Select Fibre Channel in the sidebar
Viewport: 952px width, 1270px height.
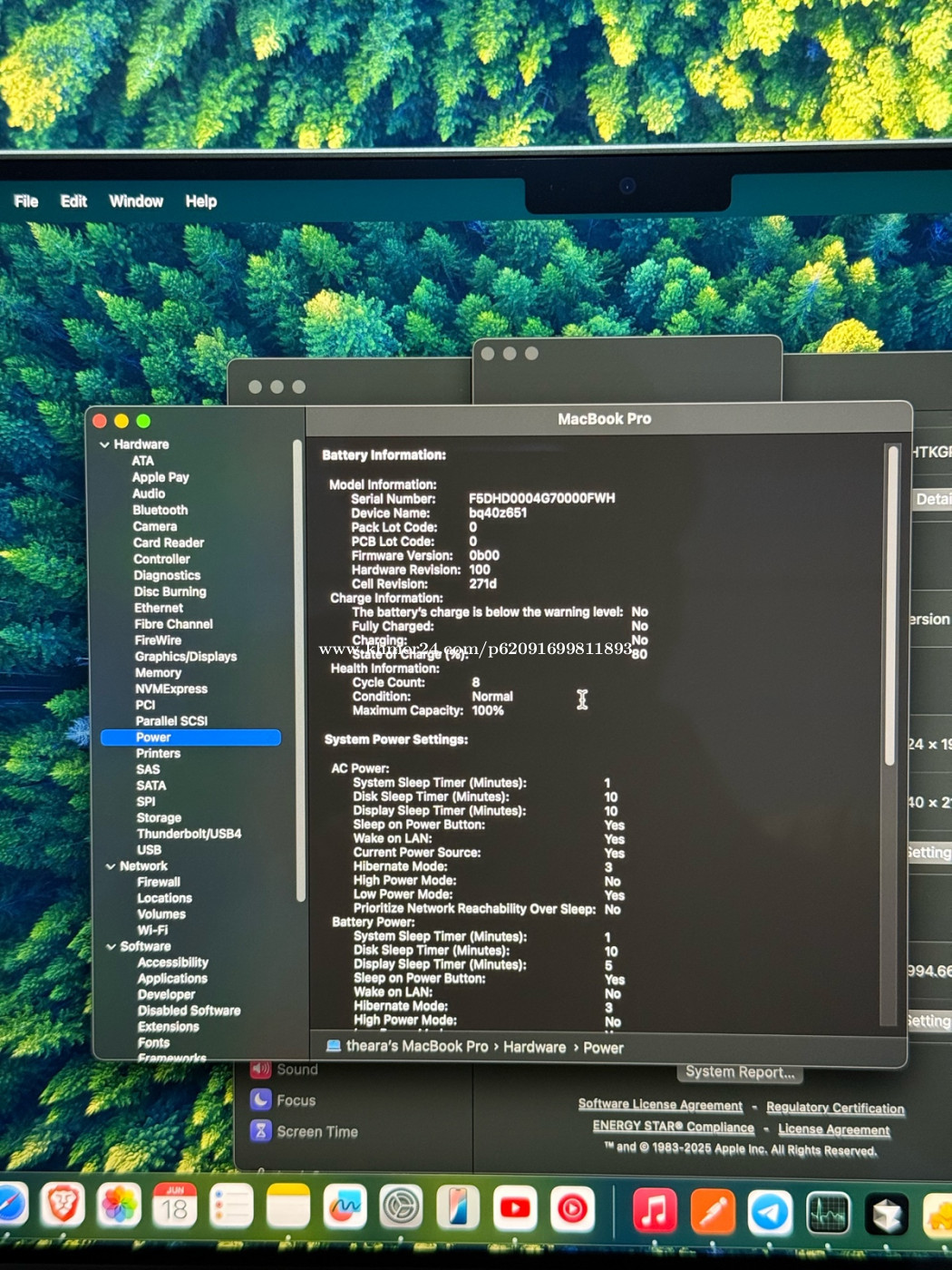point(174,624)
